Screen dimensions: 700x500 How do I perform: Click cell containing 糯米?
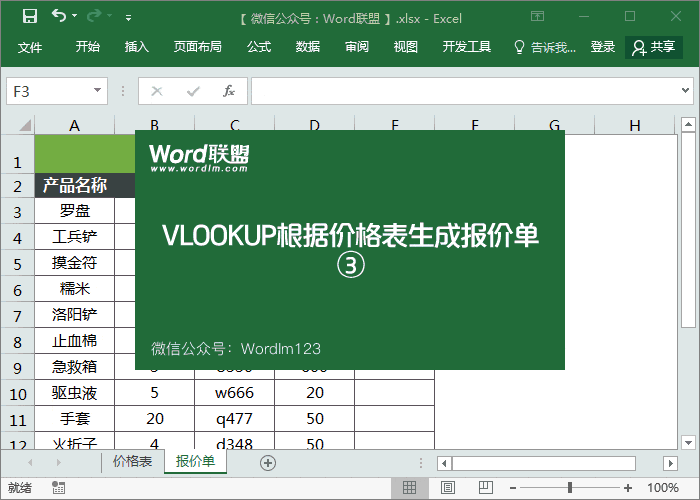coord(75,288)
